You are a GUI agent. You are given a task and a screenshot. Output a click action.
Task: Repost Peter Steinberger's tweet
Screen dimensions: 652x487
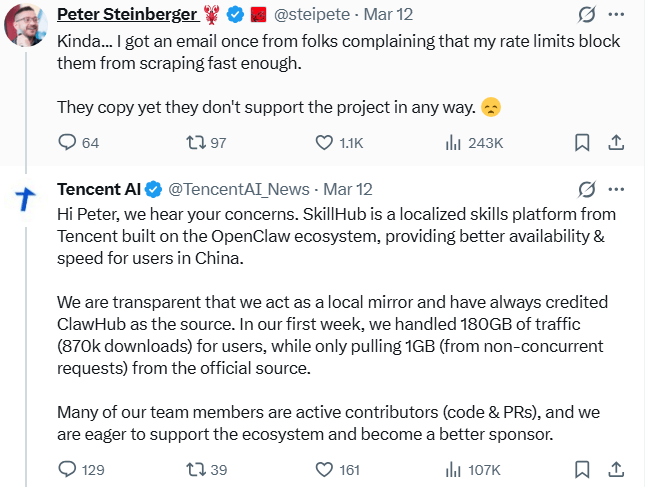(197, 143)
